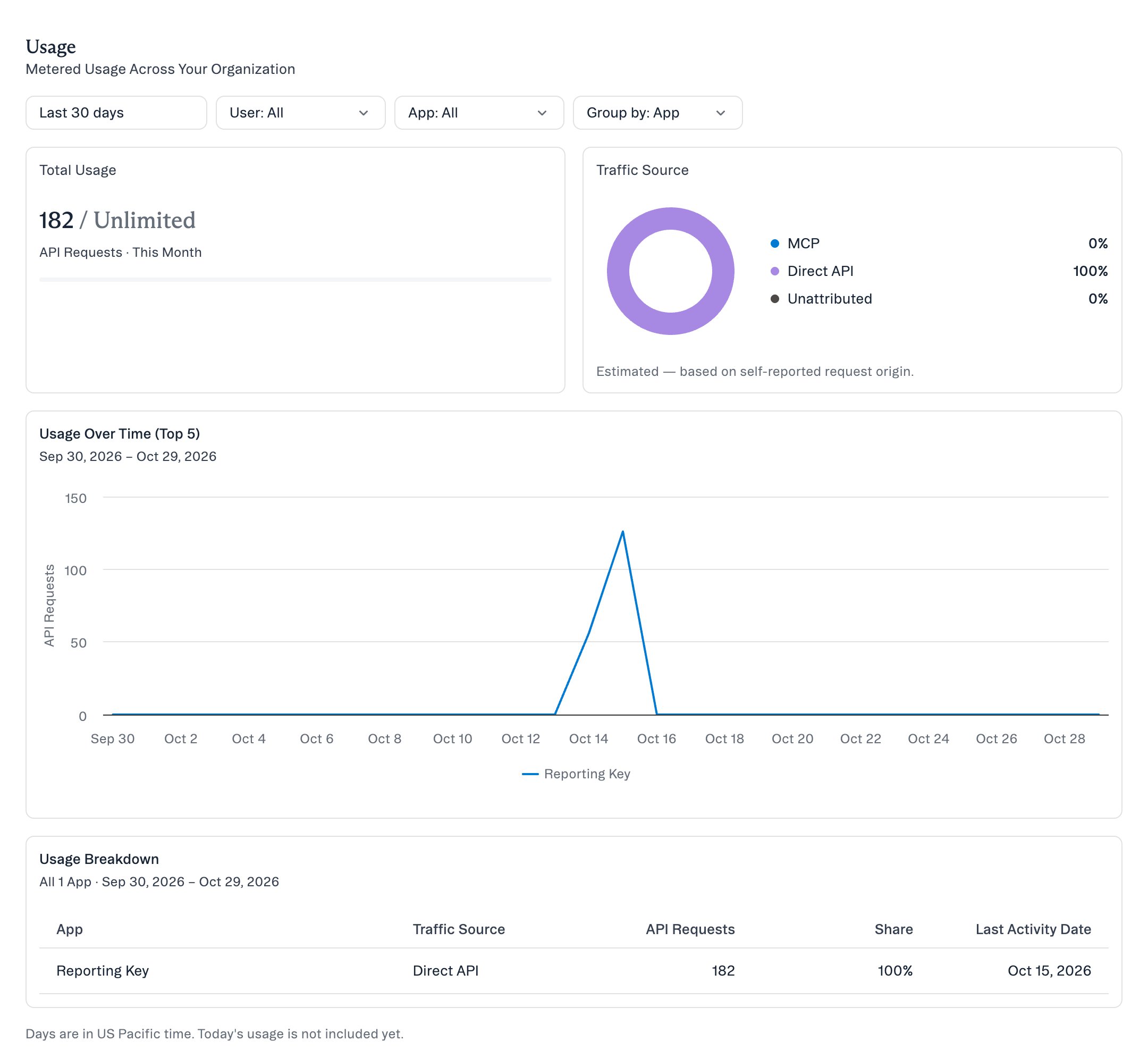
Task: Click the Total Usage progress bar
Action: click(296, 279)
